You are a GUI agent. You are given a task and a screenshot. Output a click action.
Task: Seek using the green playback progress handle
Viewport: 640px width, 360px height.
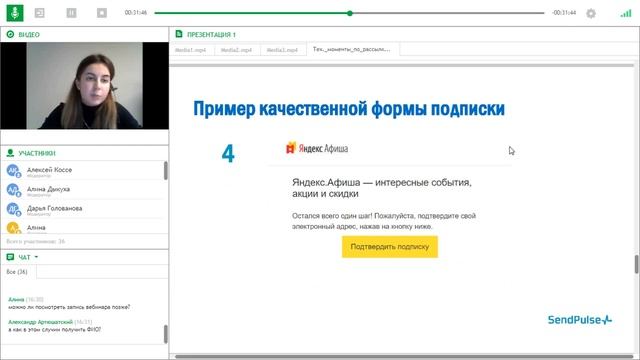(350, 13)
